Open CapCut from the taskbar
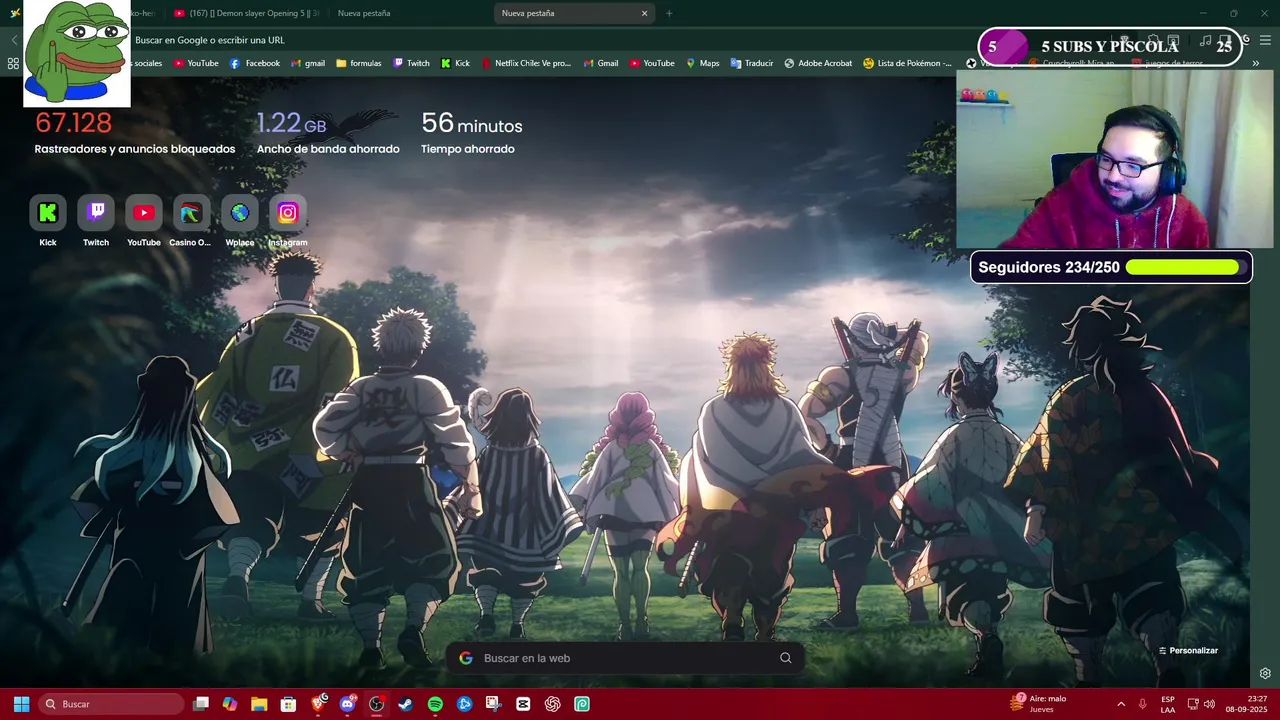The height and width of the screenshot is (720, 1280). [523, 704]
